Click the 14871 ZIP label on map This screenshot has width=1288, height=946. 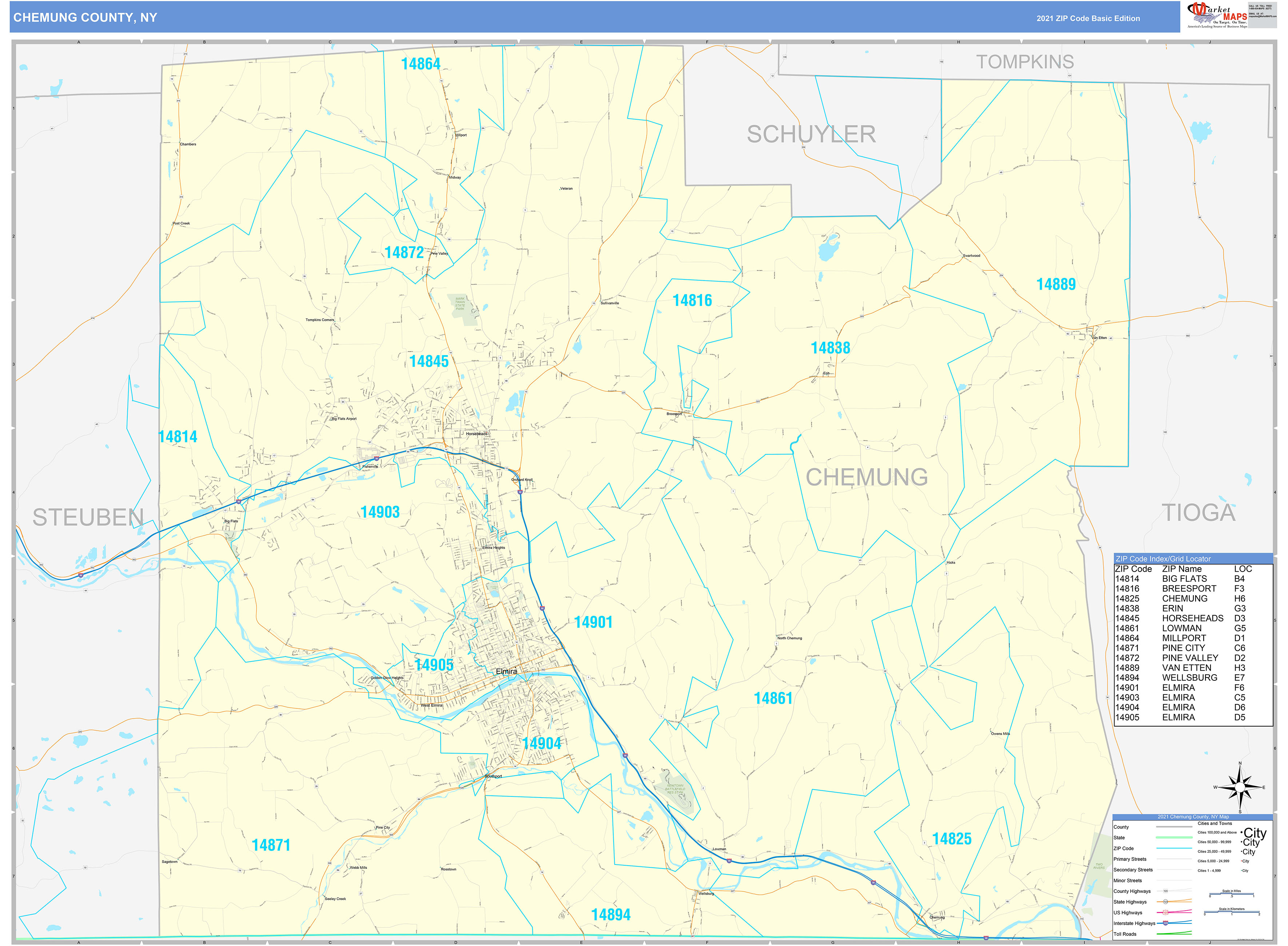(x=271, y=845)
